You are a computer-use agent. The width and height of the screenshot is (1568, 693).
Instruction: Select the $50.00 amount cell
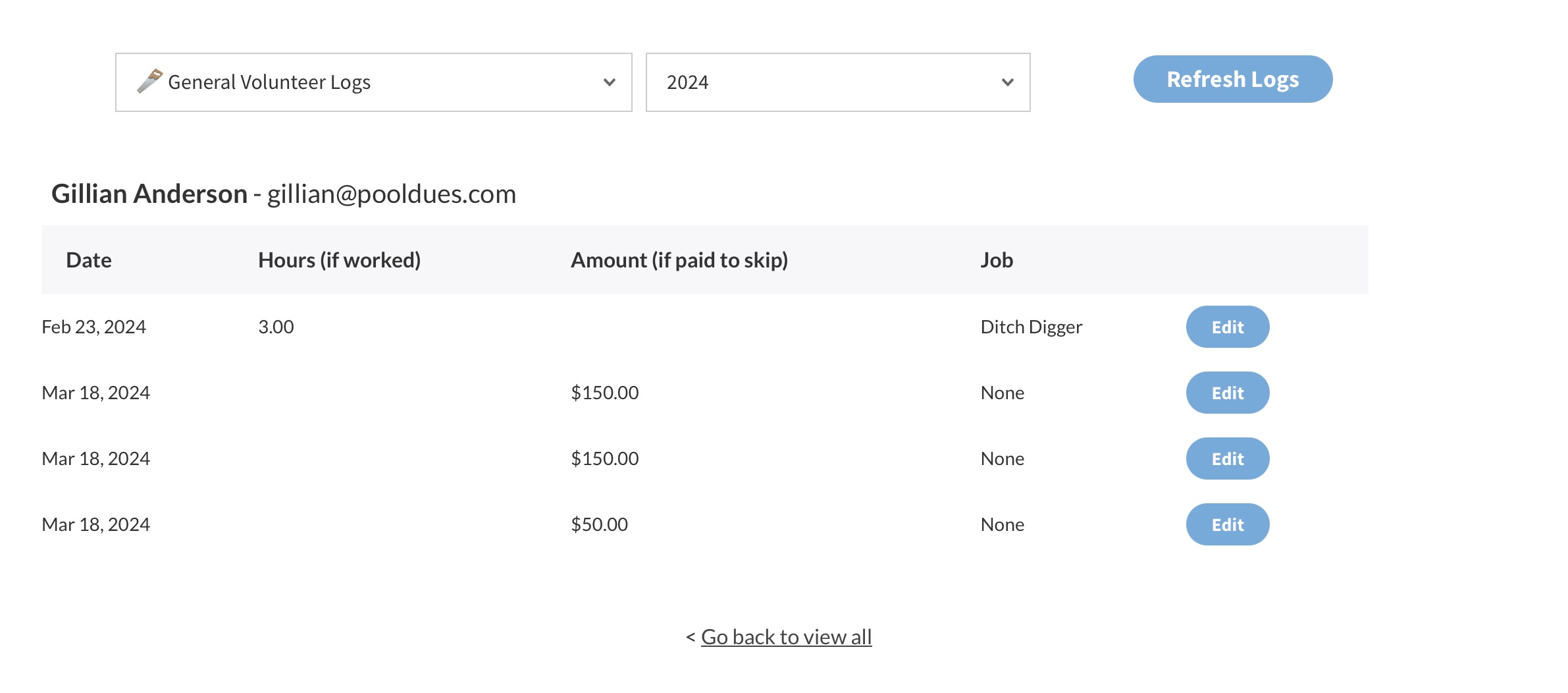(599, 524)
